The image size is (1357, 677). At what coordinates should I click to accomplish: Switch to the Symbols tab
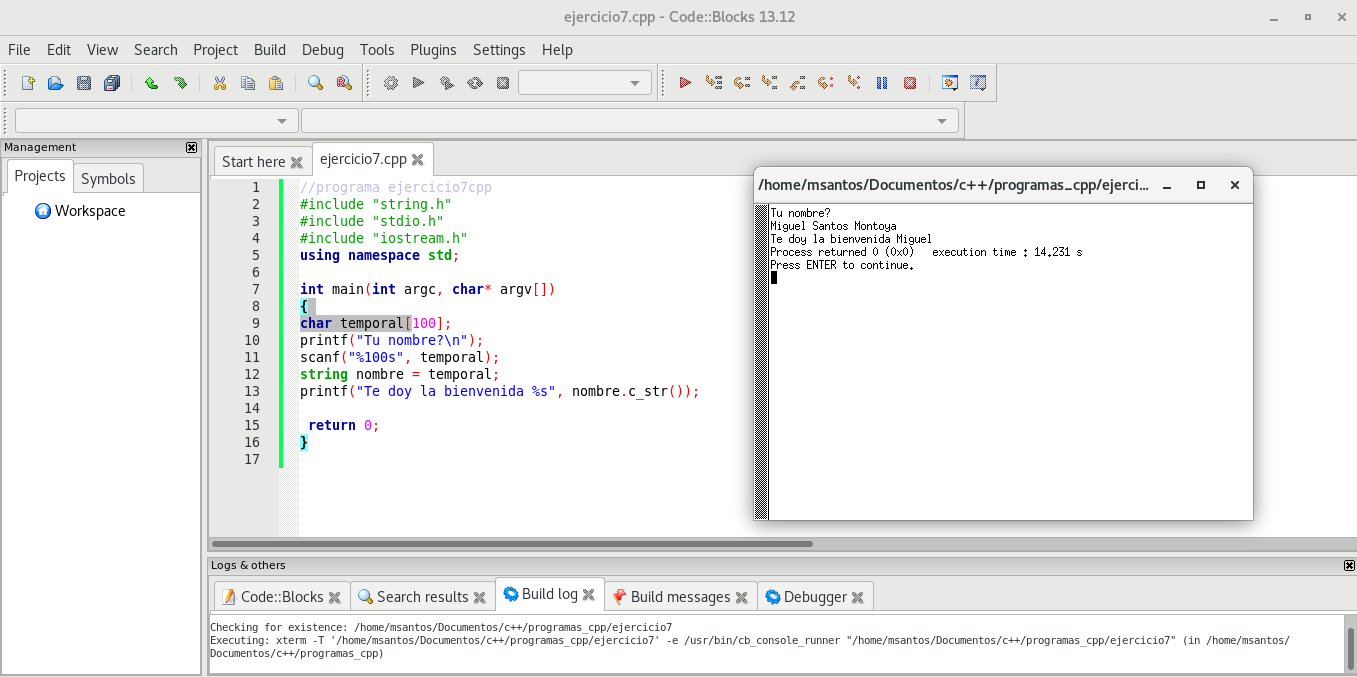point(108,178)
